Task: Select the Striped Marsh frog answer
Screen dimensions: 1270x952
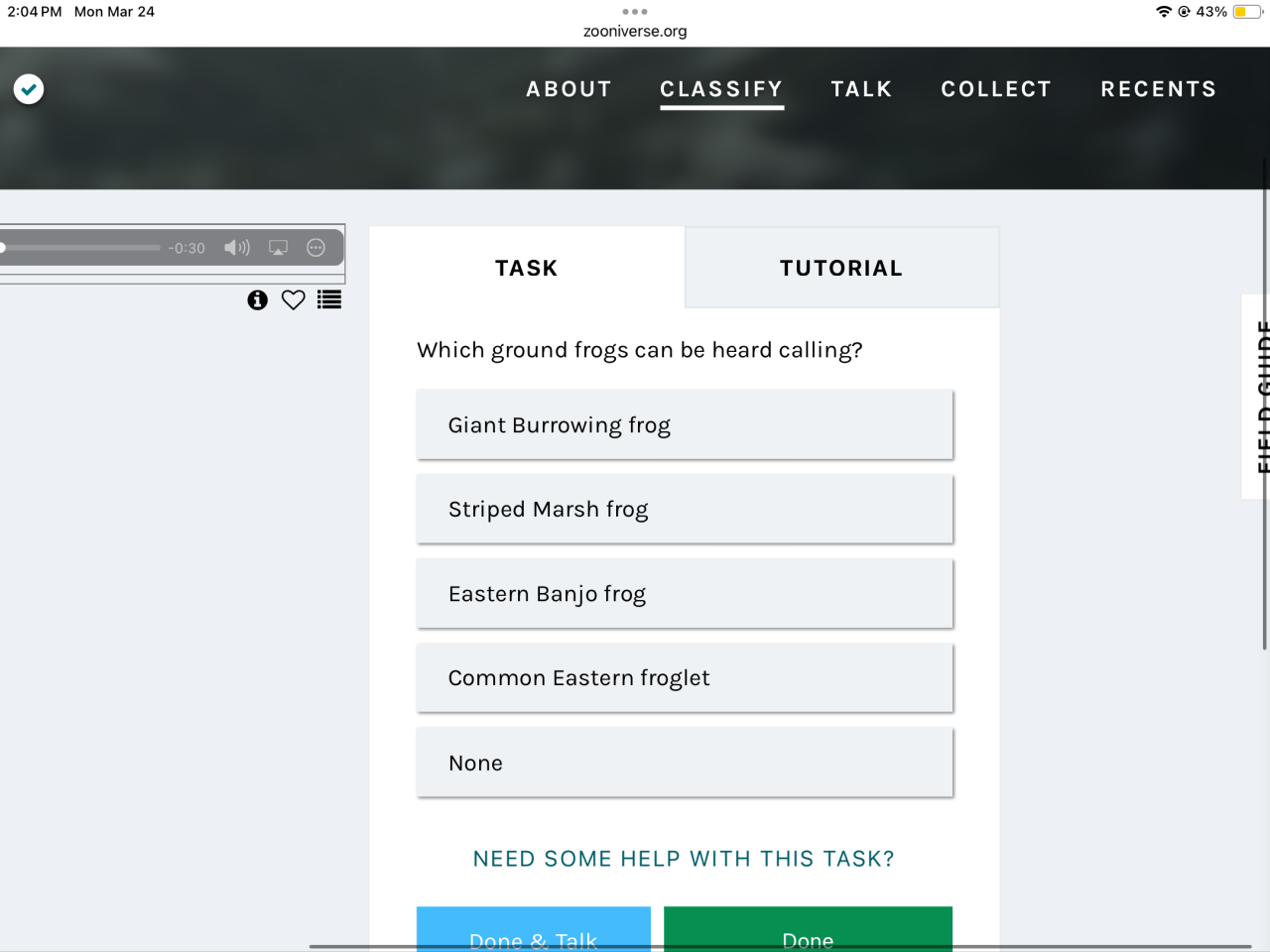Action: 685,510
